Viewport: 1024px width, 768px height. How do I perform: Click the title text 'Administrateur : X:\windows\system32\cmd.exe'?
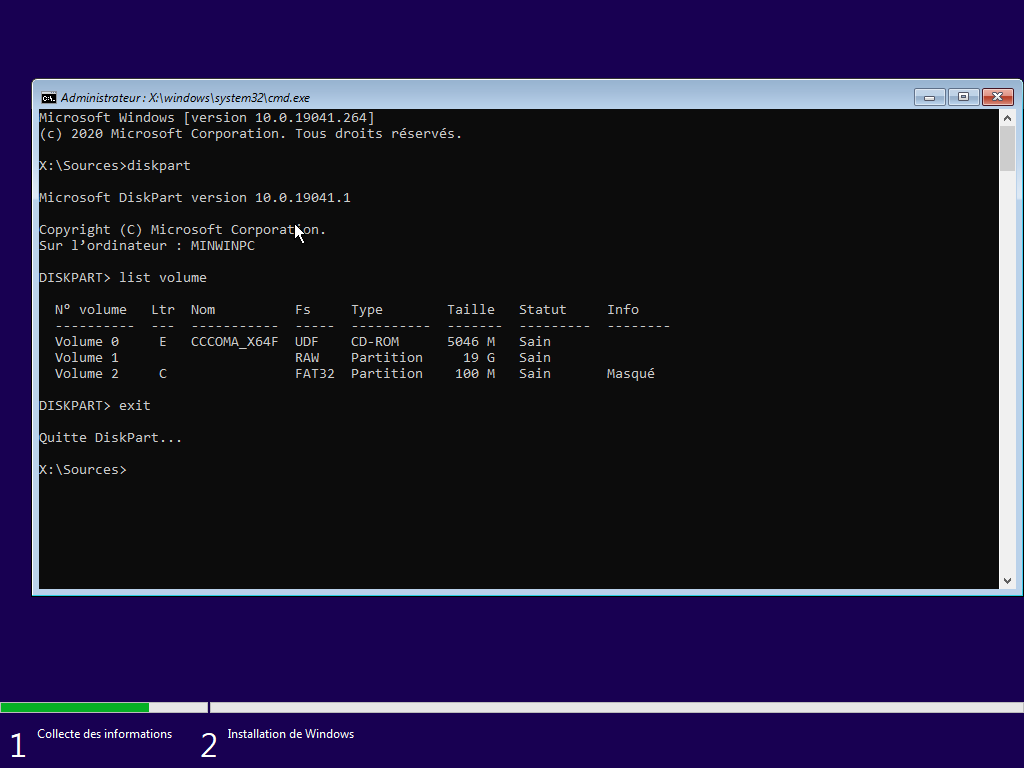click(185, 98)
